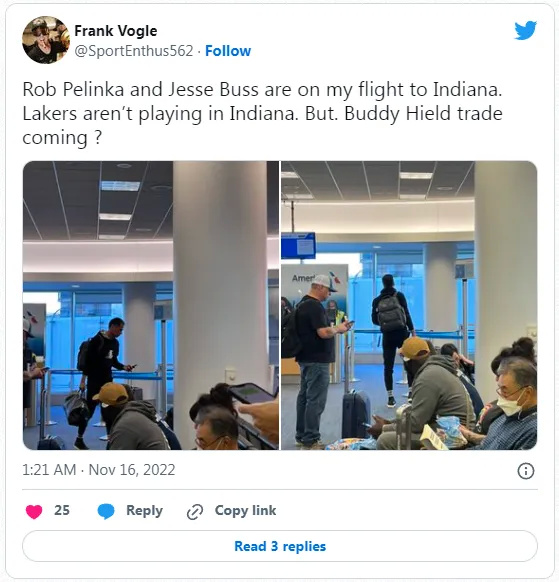Open the right airport gate photo
Screen dimensions: 559x582
click(x=409, y=305)
